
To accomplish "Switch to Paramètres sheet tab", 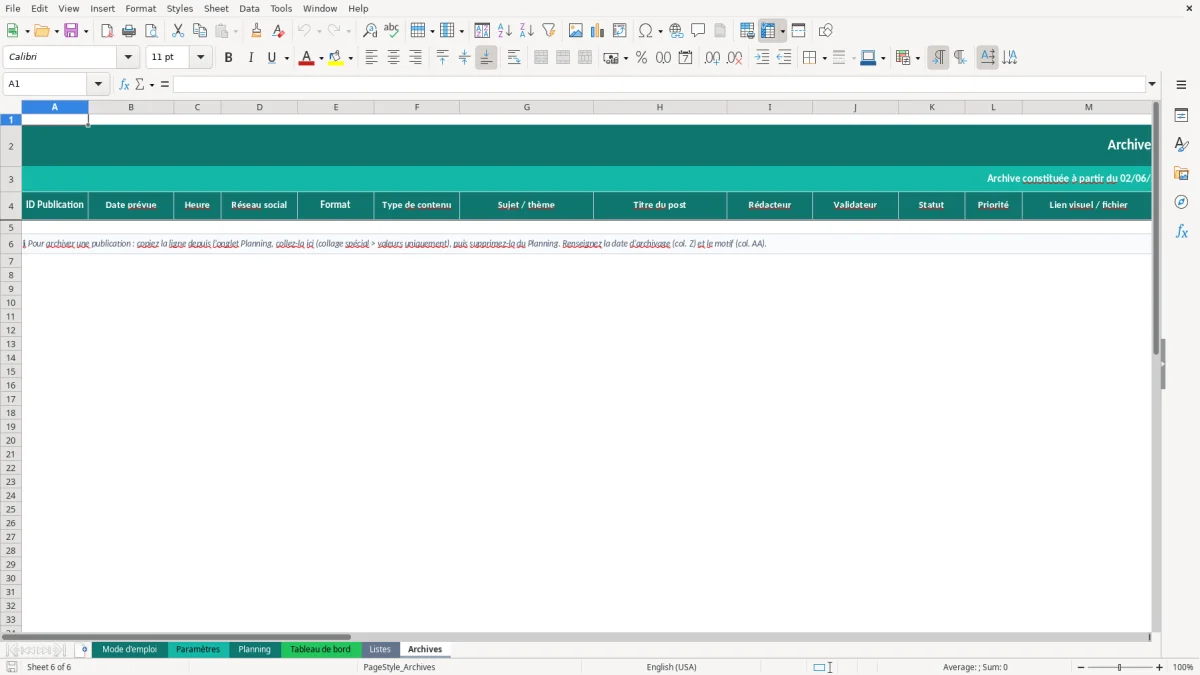I will click(198, 650).
